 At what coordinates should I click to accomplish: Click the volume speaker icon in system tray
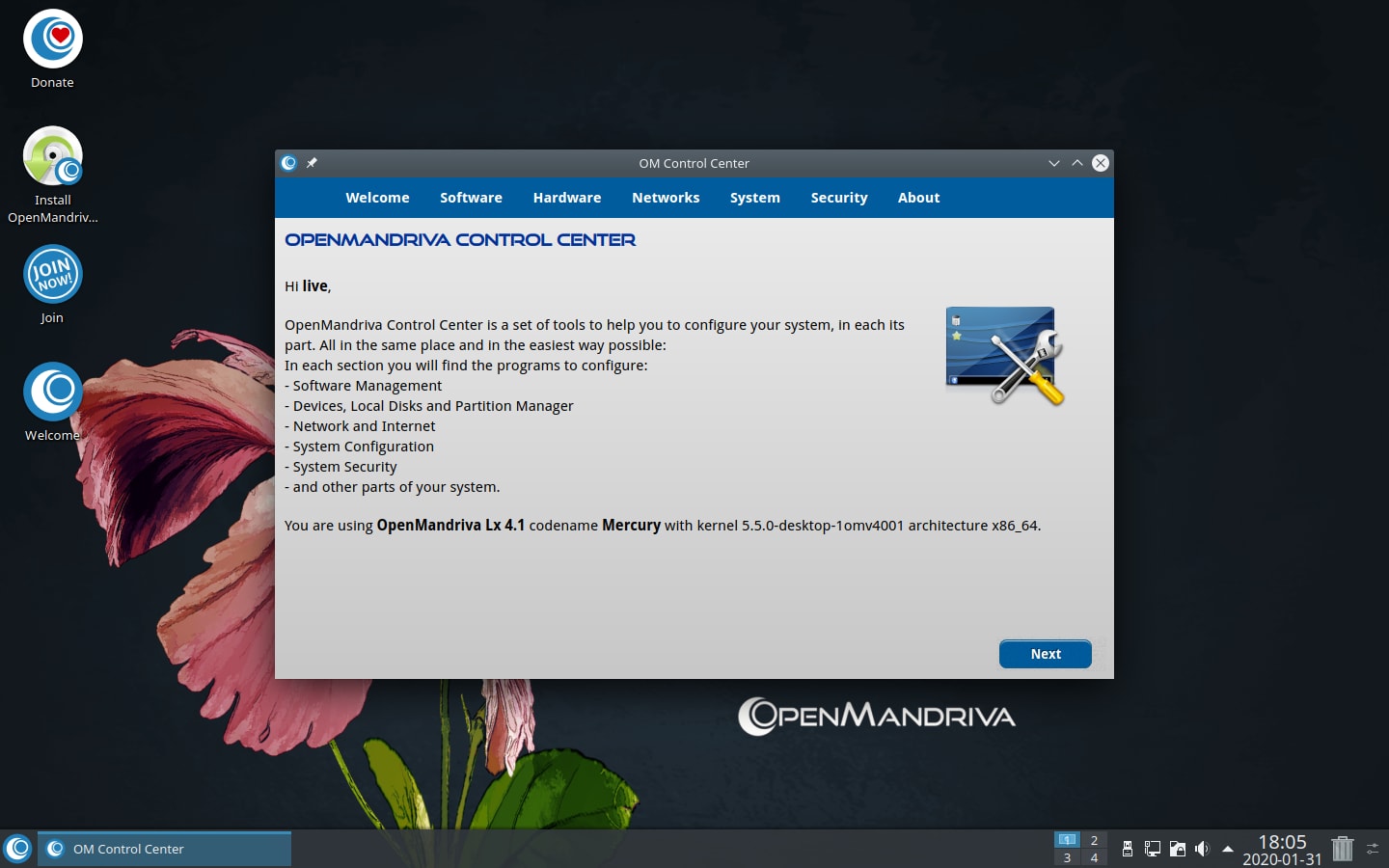[1202, 849]
